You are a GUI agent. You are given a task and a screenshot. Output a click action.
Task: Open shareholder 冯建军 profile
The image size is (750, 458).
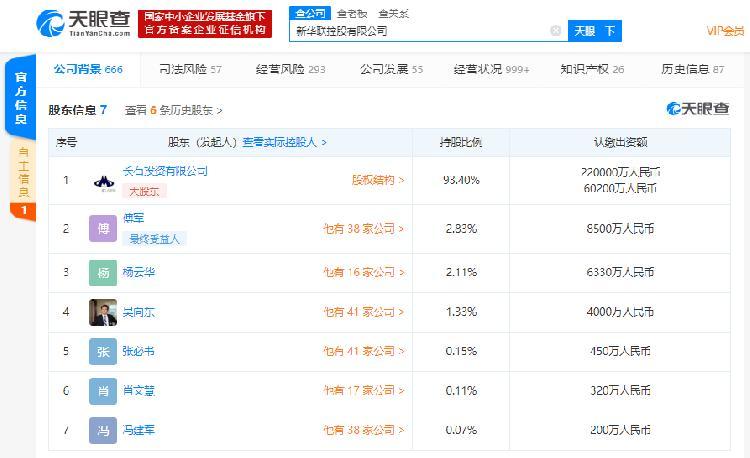pyautogui.click(x=139, y=430)
